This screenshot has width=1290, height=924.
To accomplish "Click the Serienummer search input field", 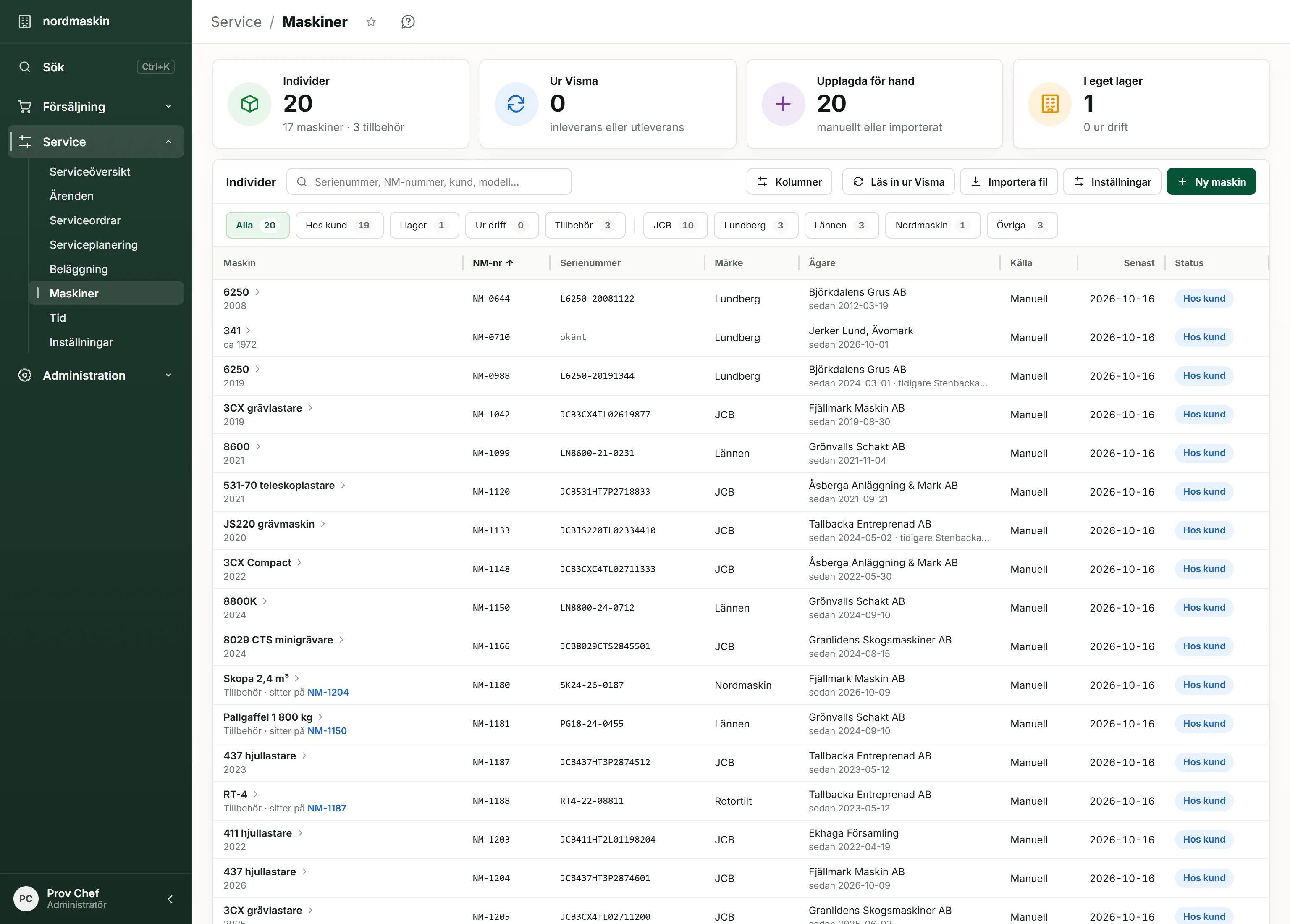I will click(429, 182).
